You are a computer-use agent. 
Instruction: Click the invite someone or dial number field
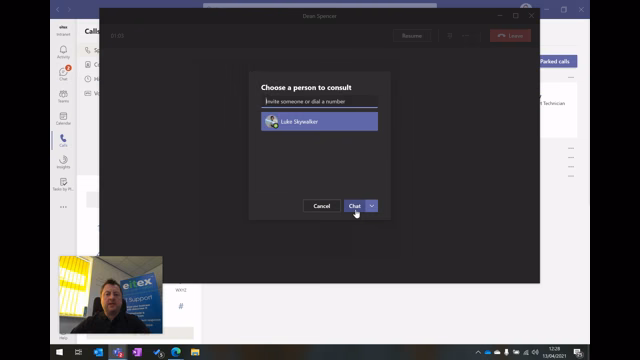click(319, 102)
